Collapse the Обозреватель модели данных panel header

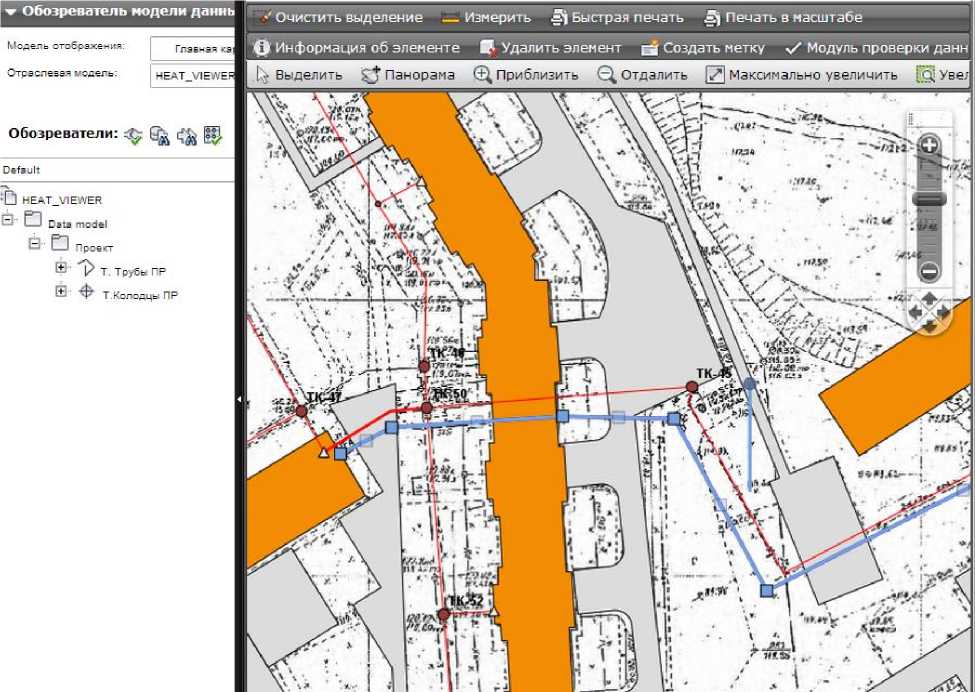coord(12,13)
